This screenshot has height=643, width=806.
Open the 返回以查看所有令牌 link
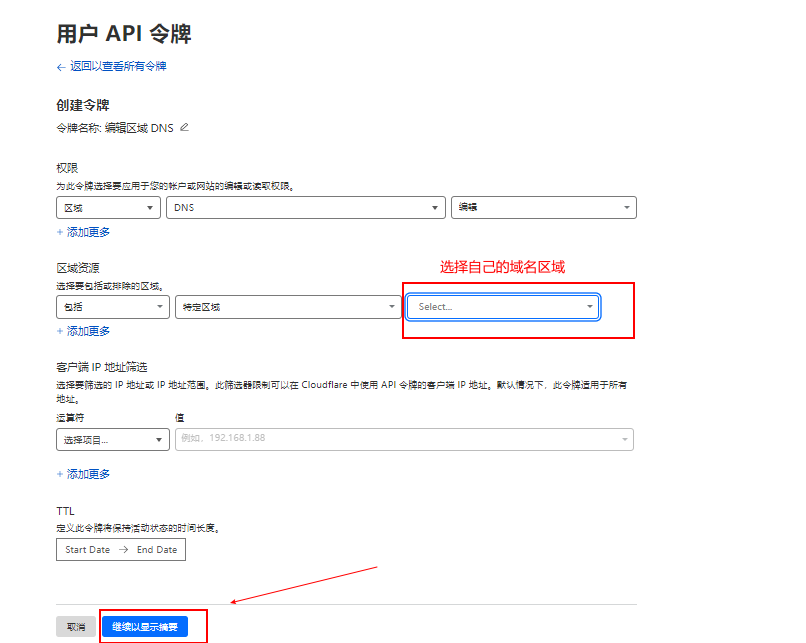tap(118, 66)
